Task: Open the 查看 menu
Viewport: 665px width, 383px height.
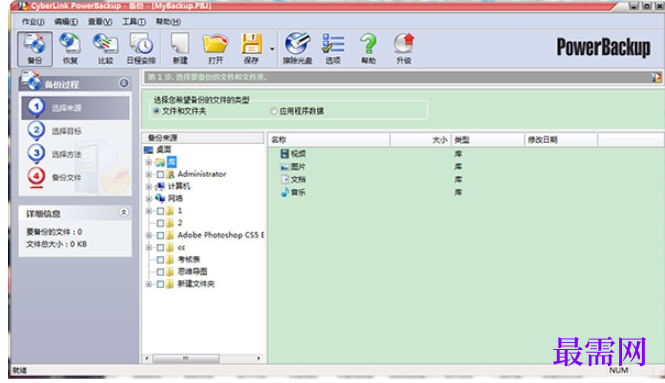Action: (x=100, y=22)
